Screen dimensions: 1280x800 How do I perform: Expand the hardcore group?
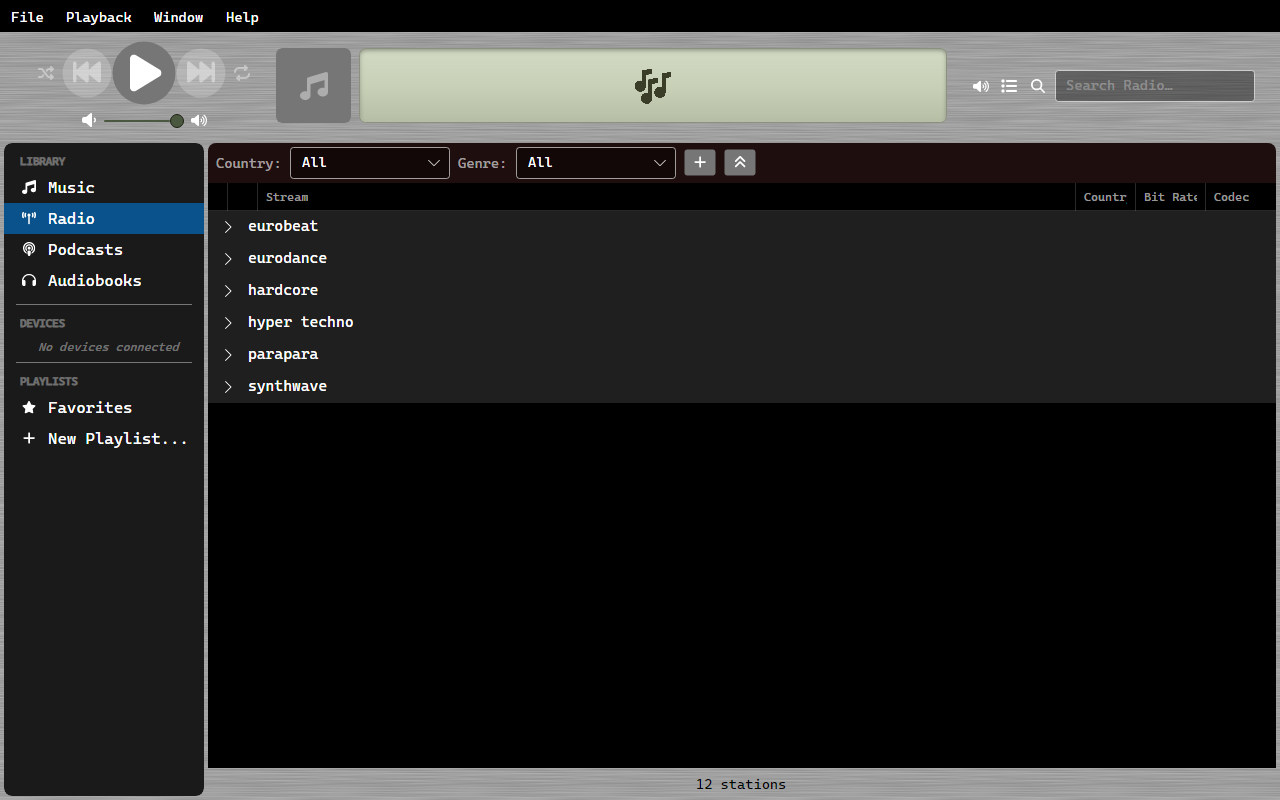[x=228, y=291]
